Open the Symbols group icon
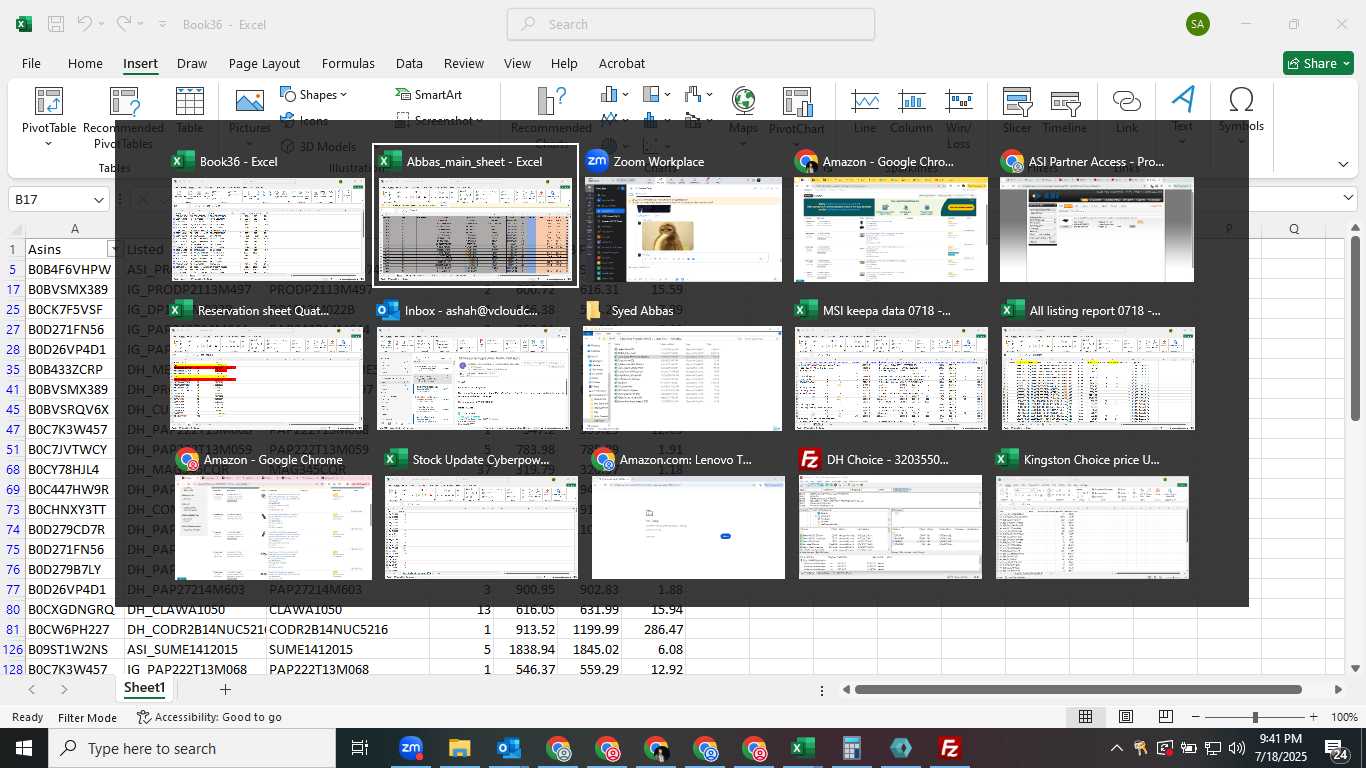The image size is (1366, 768). point(1241,100)
